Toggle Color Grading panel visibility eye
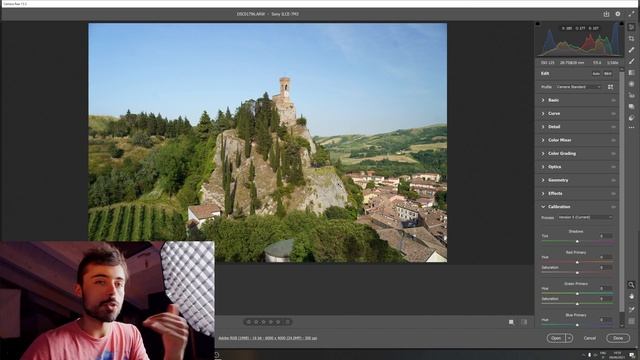The image size is (640, 360). click(x=613, y=153)
